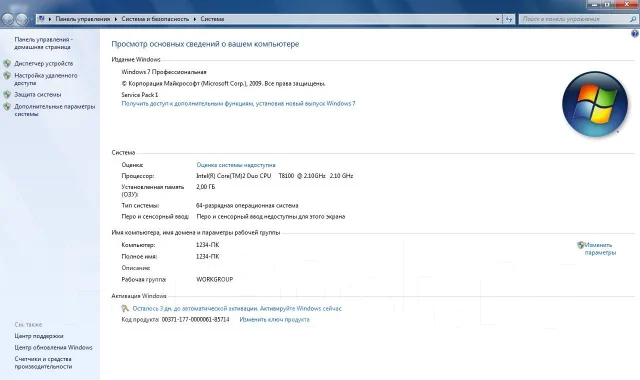Open the Help question mark icon

[x=635, y=34]
